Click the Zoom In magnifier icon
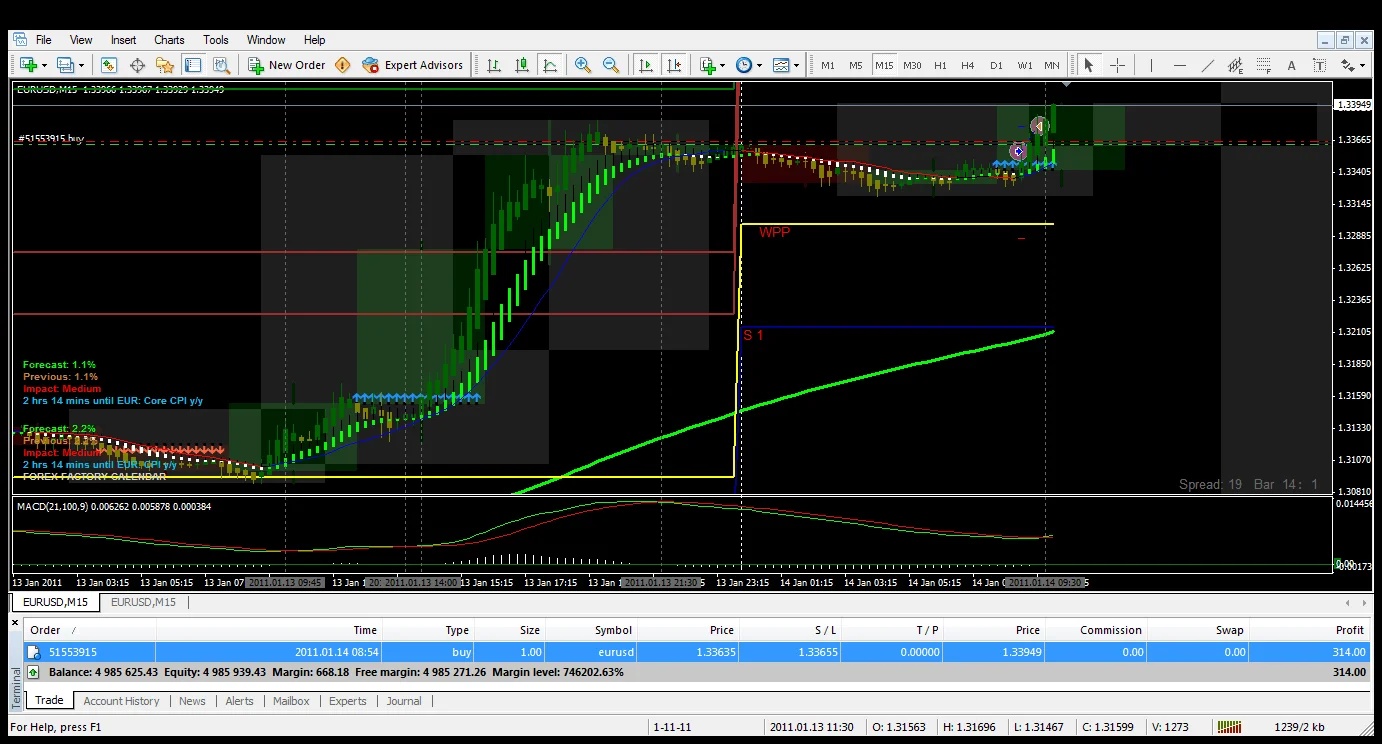 pos(583,65)
